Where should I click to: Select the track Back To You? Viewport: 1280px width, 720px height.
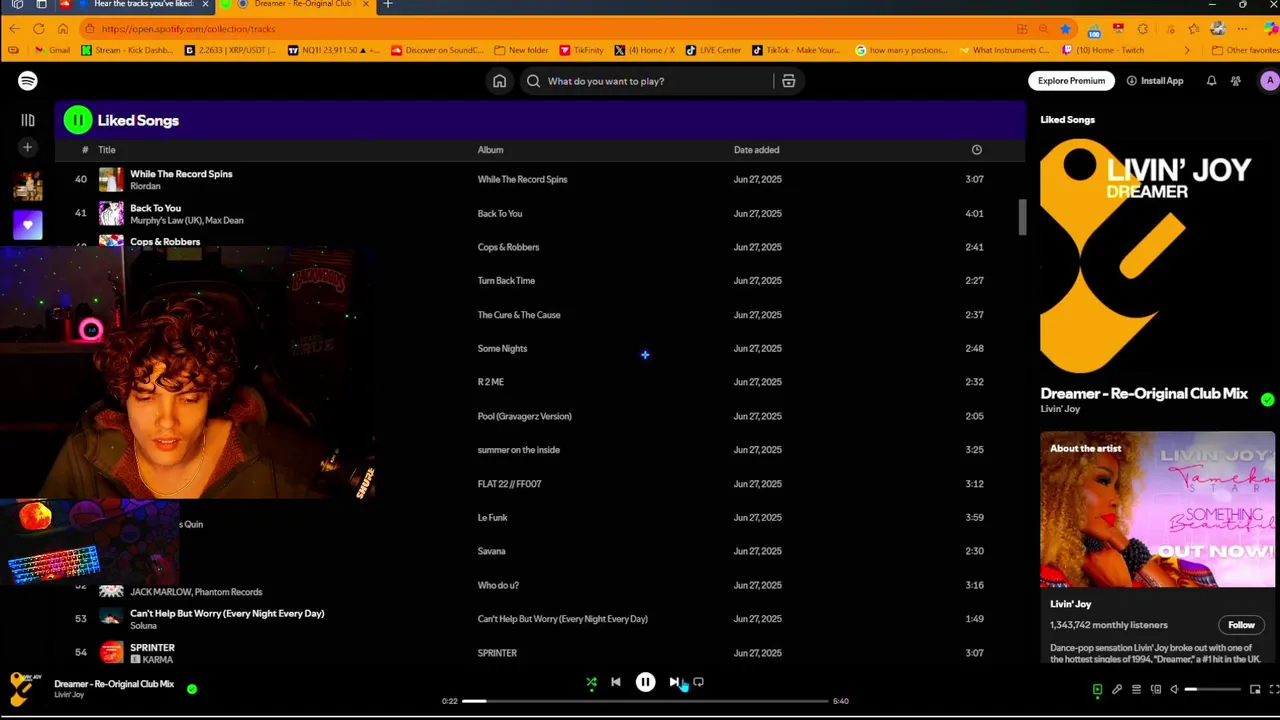155,208
